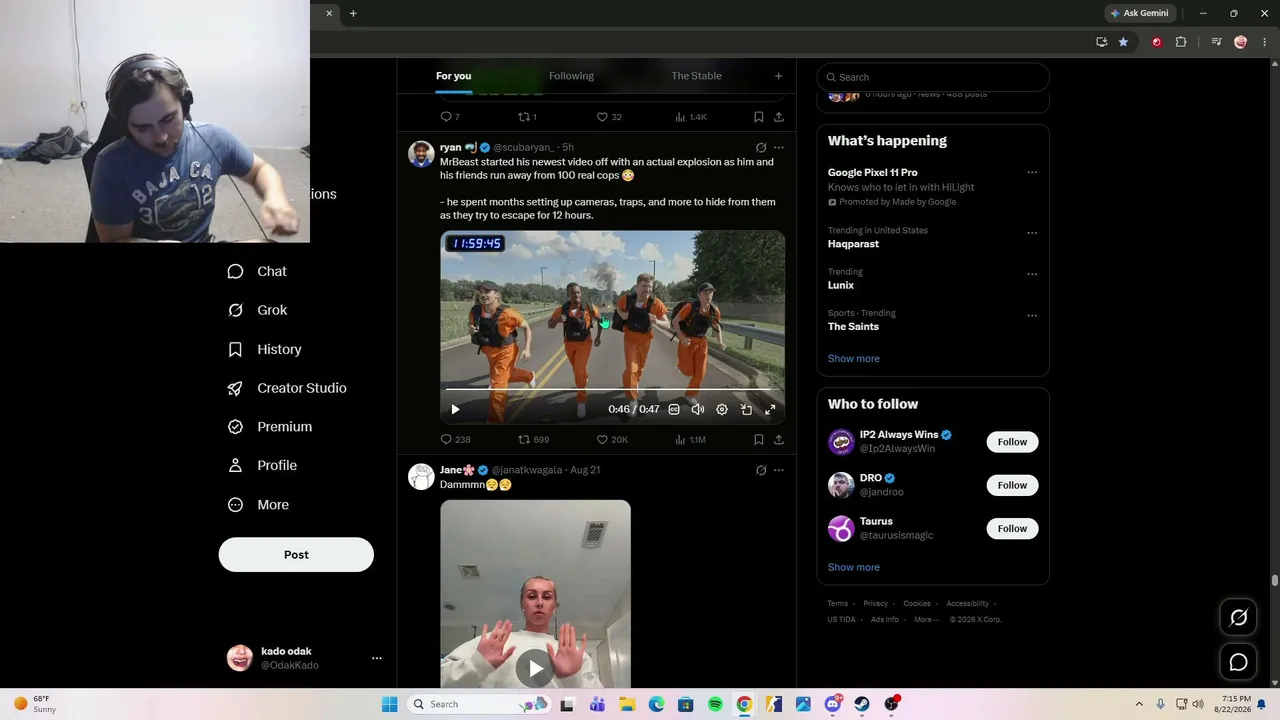Open the Privacy footer link
The image size is (1280, 720).
[x=876, y=604]
